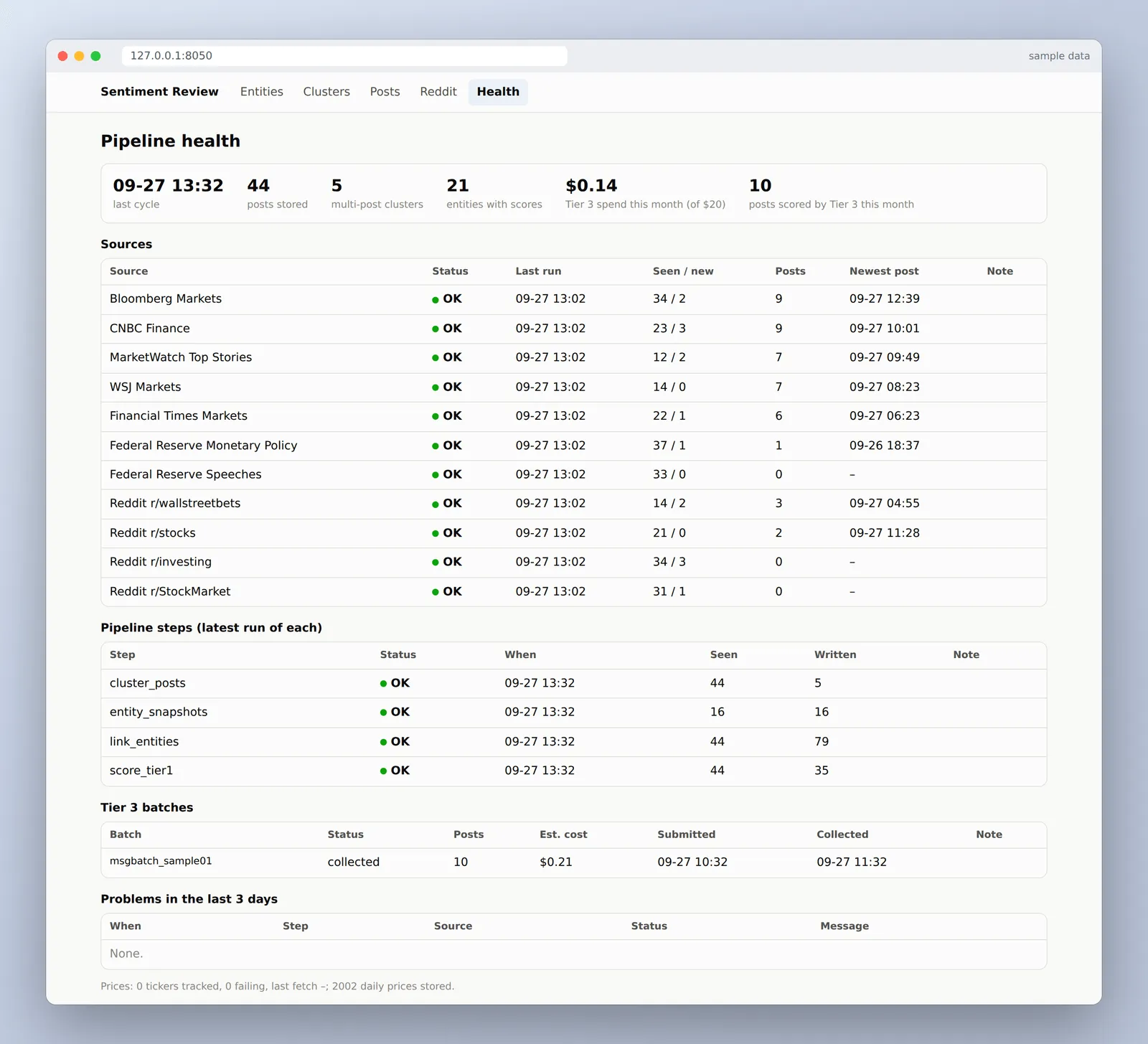Screen dimensions: 1148x1044
Task: Click 'Reddit r/wallstreetbets' source name
Action: (175, 504)
